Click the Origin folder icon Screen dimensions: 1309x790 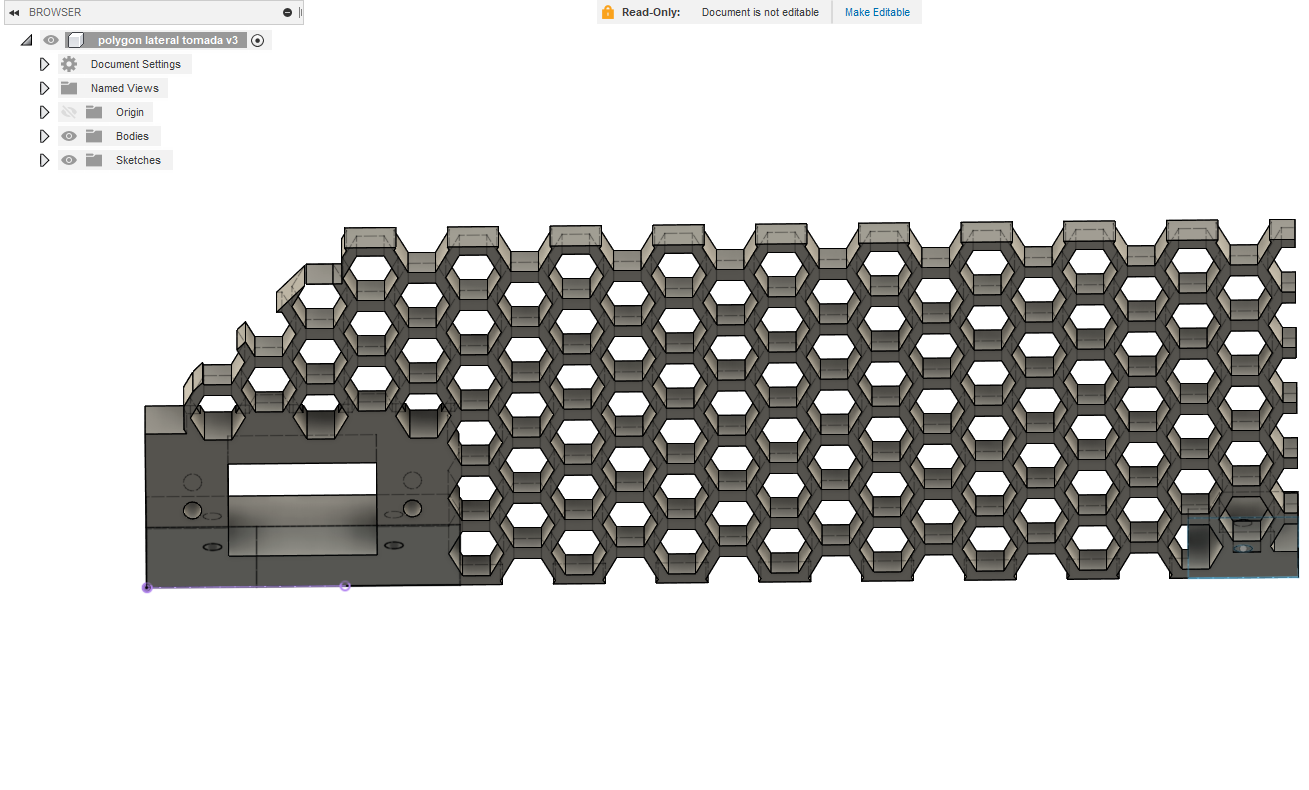(x=94, y=112)
